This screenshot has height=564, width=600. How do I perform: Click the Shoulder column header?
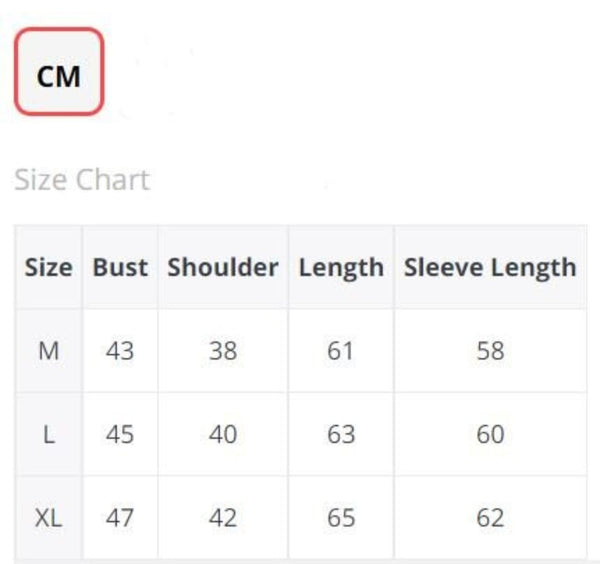(222, 268)
